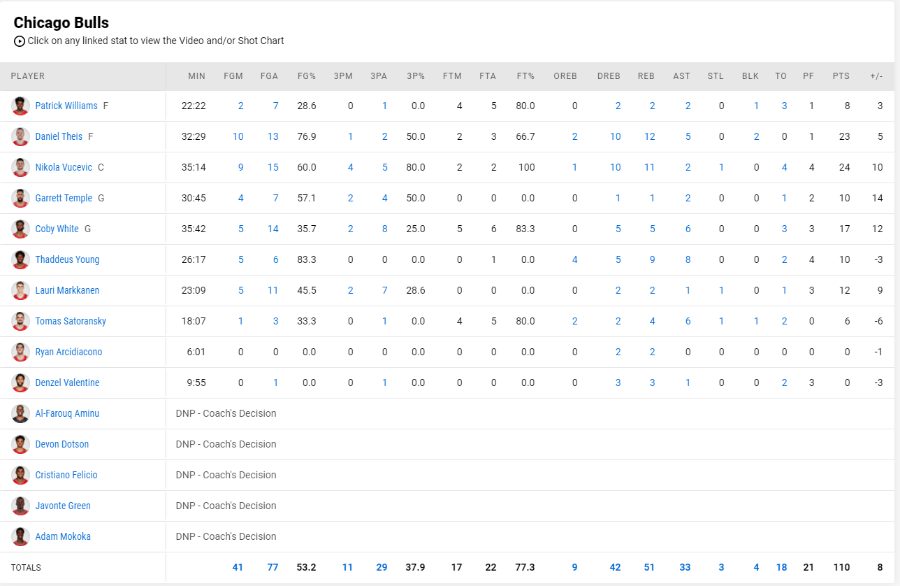Open Thaddeus Young's player page

[67, 259]
